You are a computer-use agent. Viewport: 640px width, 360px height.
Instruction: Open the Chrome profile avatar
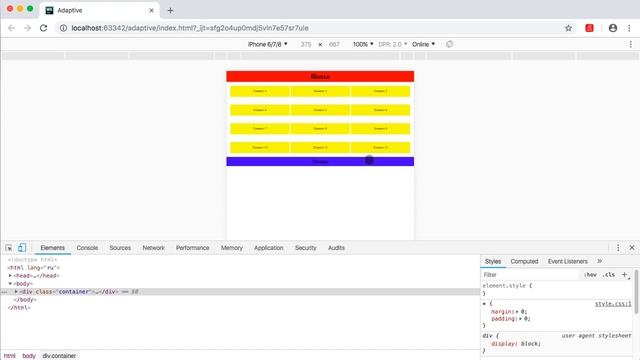[613, 28]
